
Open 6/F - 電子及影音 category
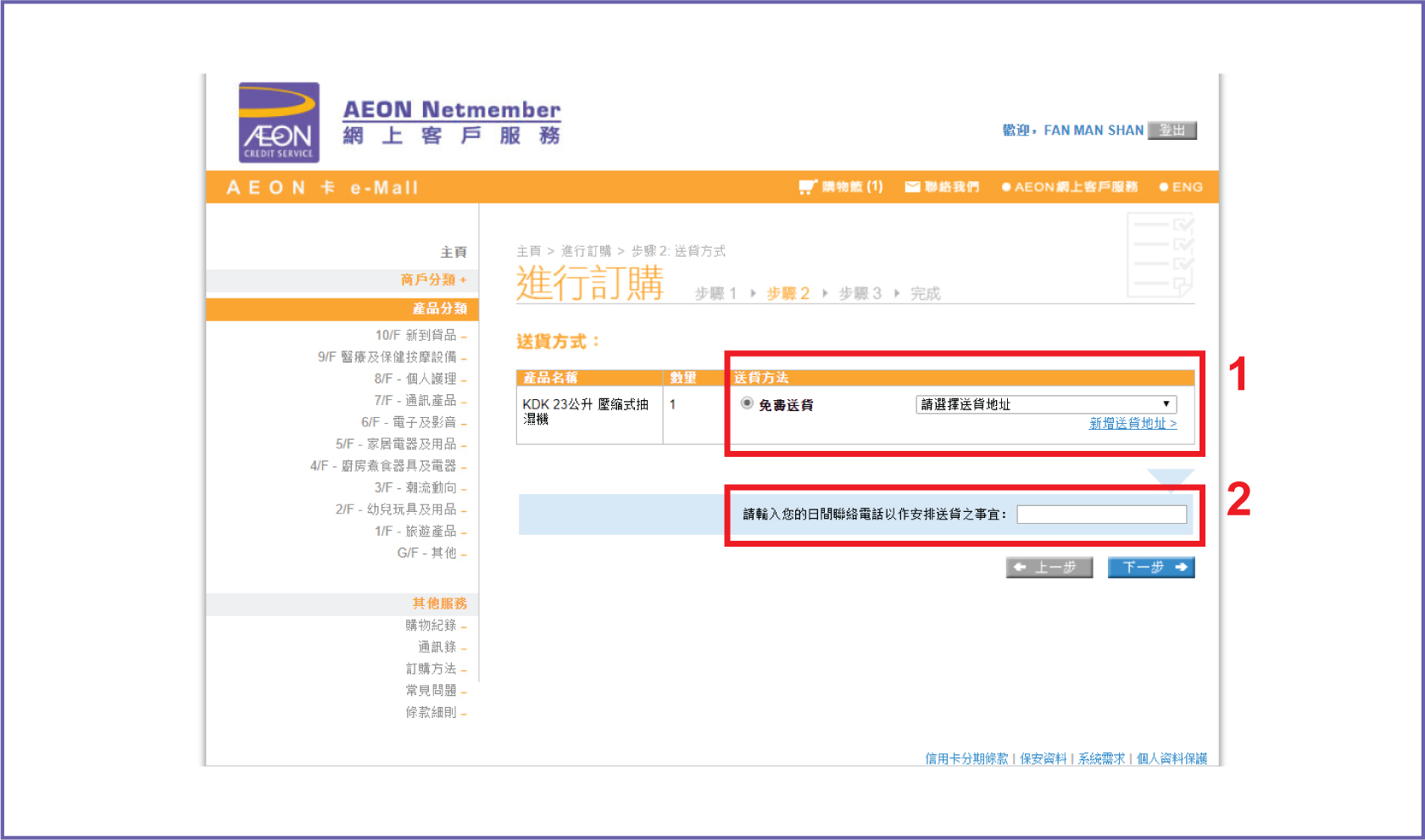tap(414, 422)
